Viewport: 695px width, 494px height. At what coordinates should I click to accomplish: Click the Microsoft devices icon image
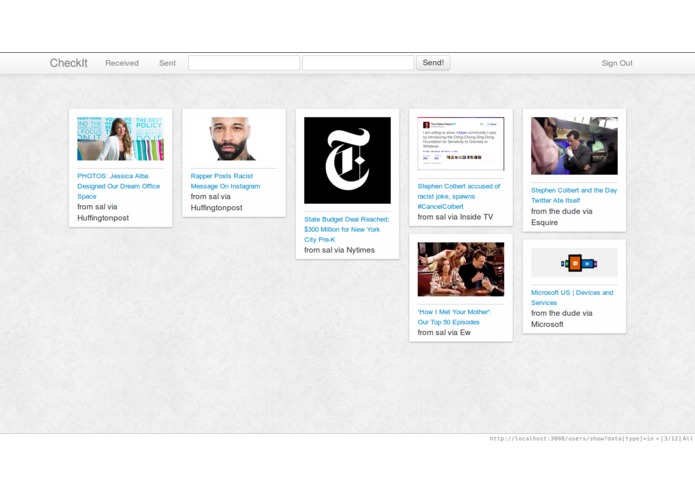click(574, 263)
